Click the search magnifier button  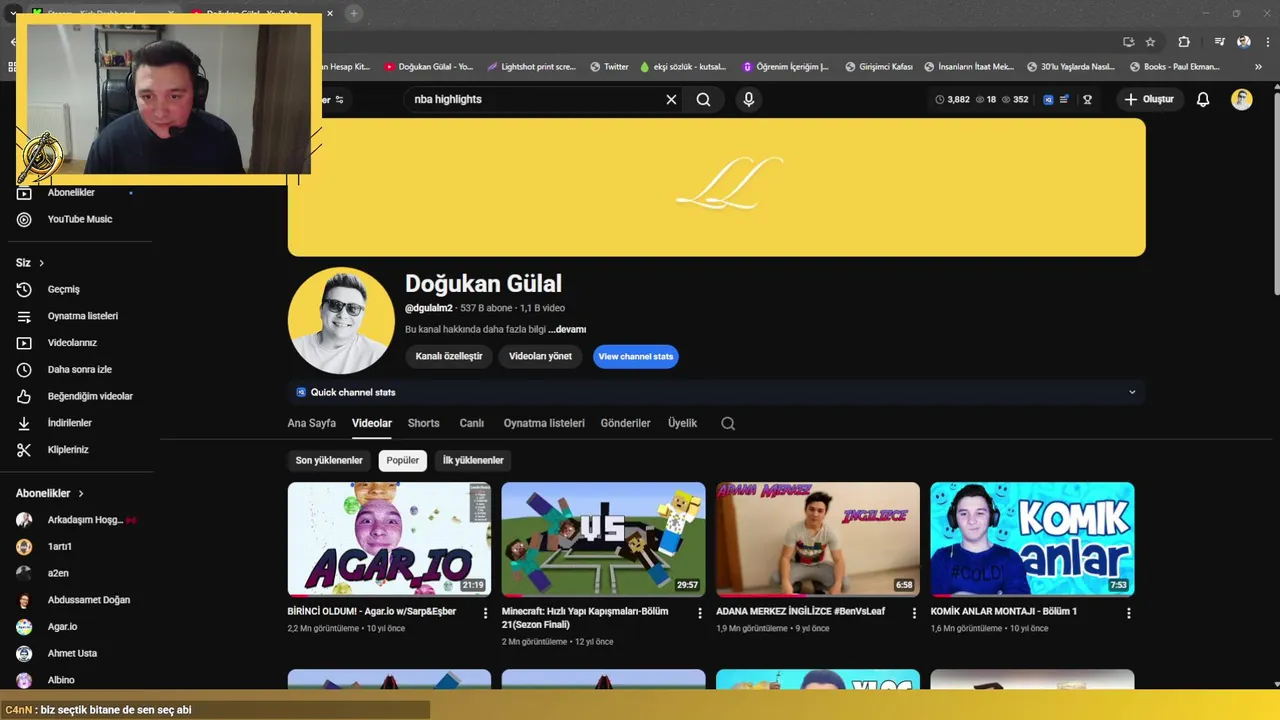click(704, 99)
